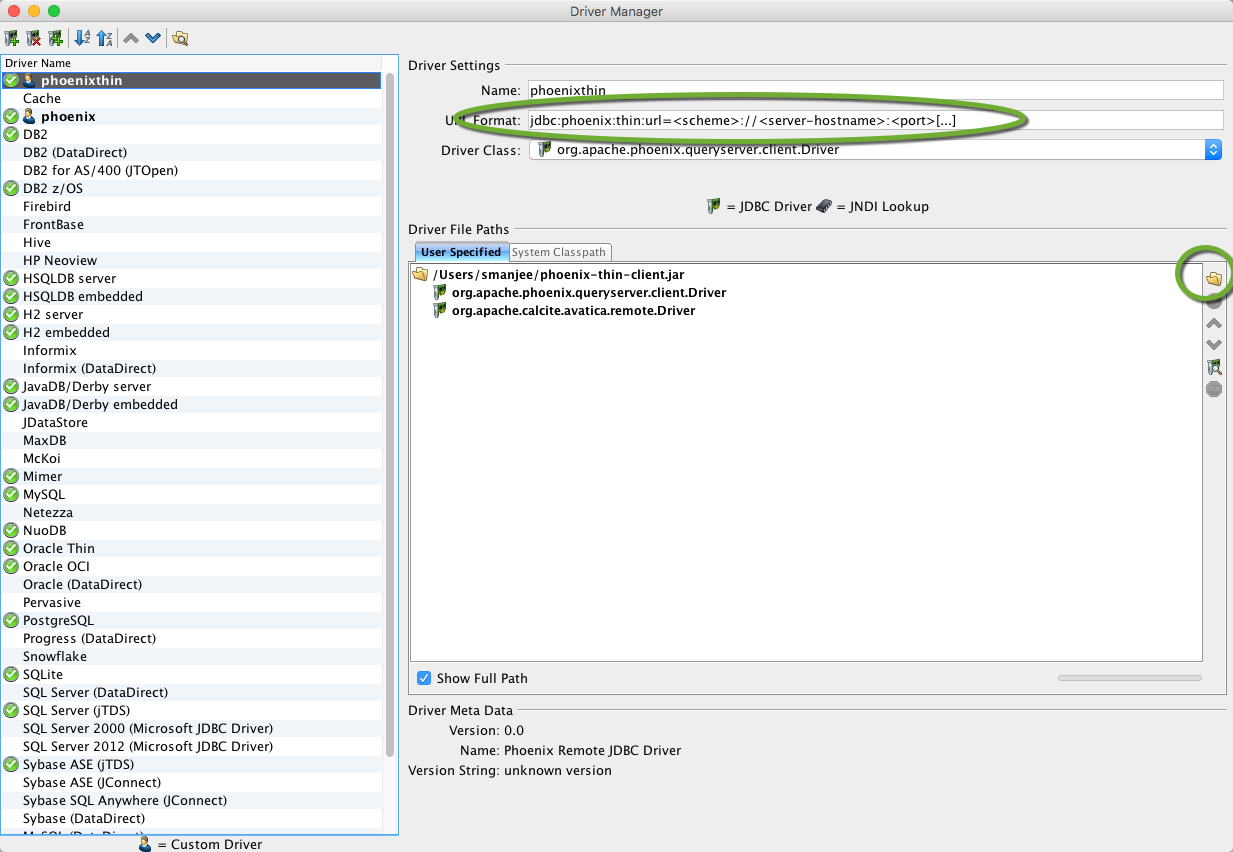This screenshot has height=852, width=1233.
Task: Copy the phoenixthin driver via the copy-driver icon
Action: pyautogui.click(x=57, y=37)
